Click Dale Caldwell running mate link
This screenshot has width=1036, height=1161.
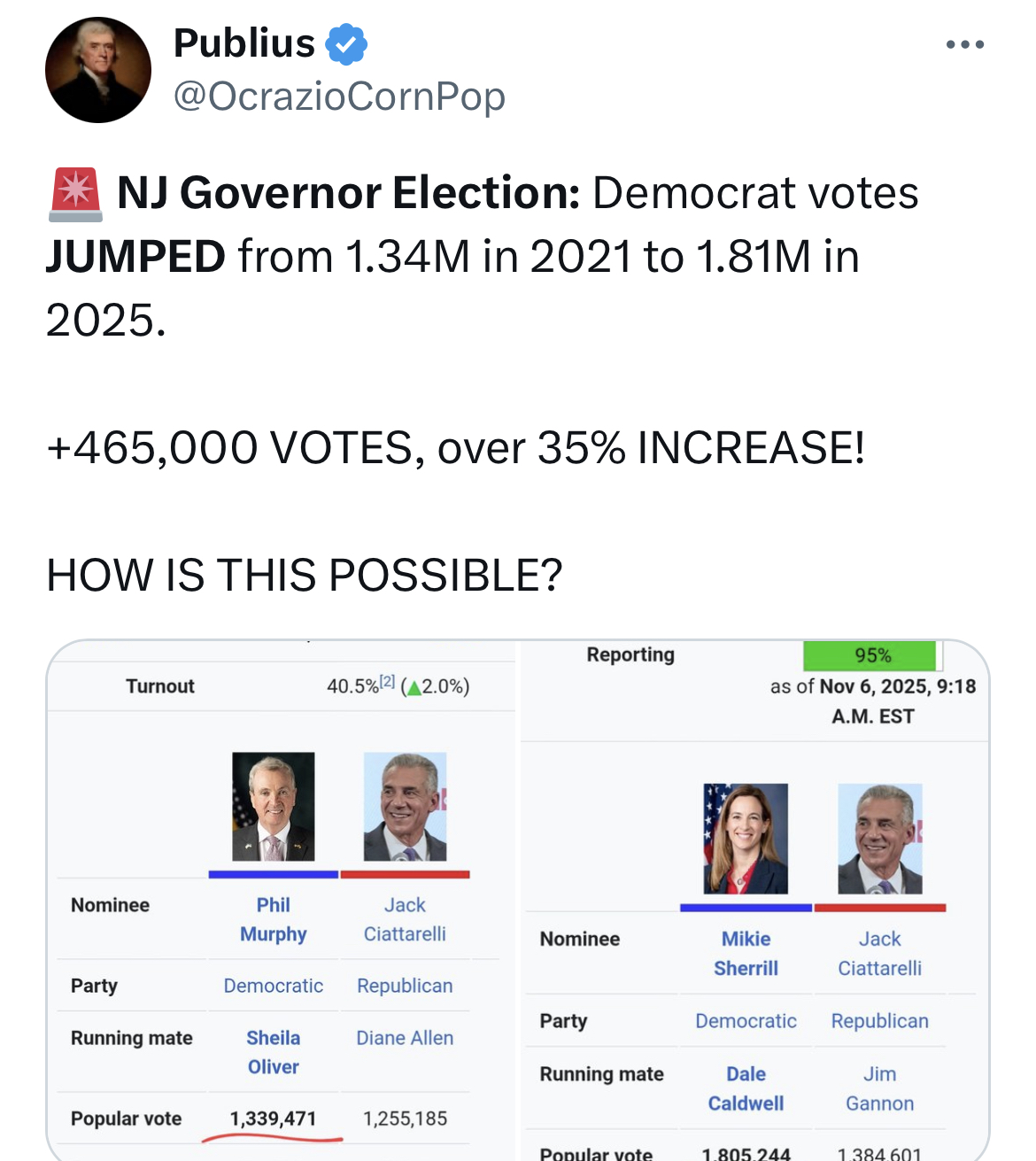tap(746, 1088)
